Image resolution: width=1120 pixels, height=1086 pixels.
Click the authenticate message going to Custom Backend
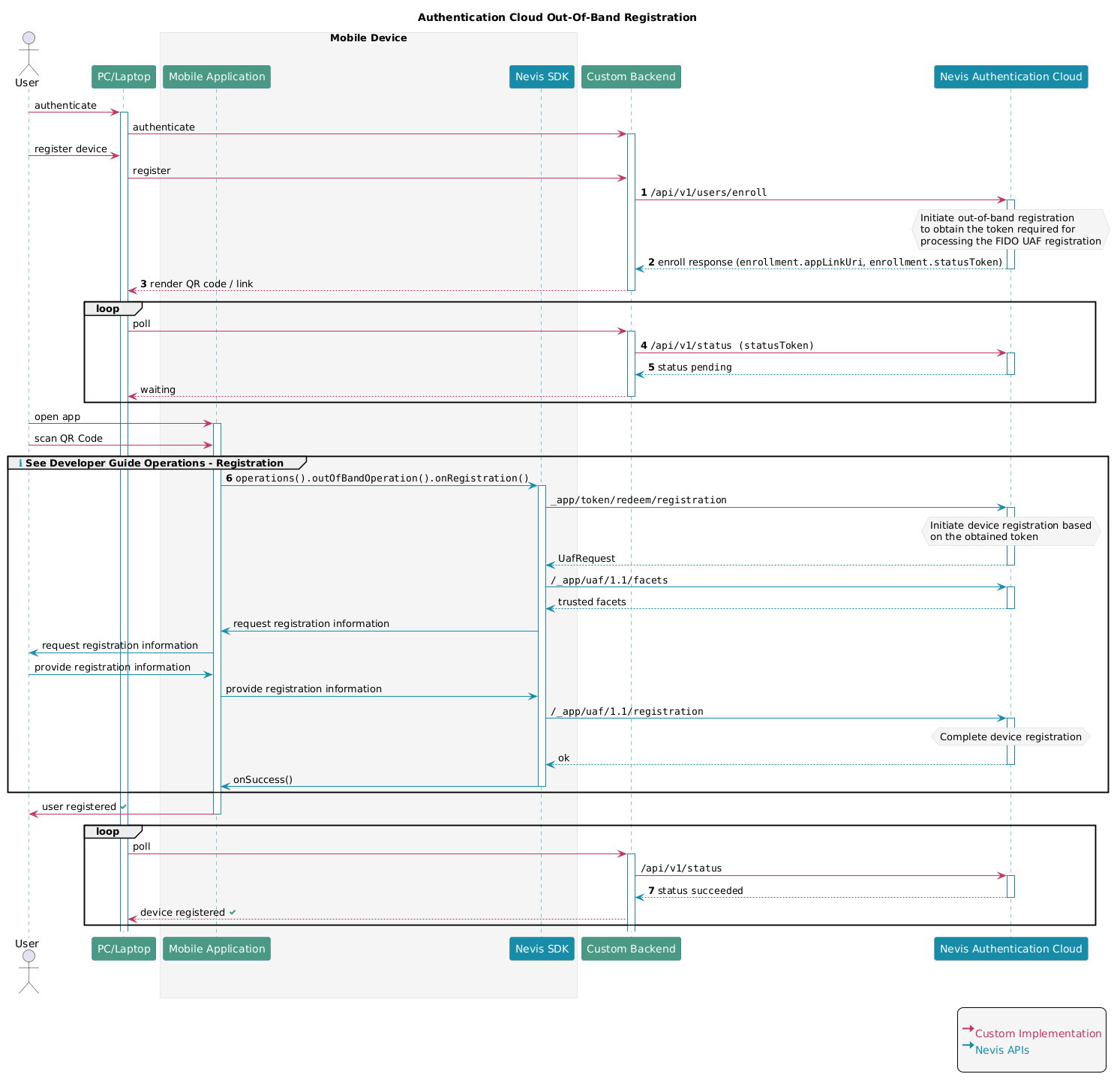click(164, 127)
